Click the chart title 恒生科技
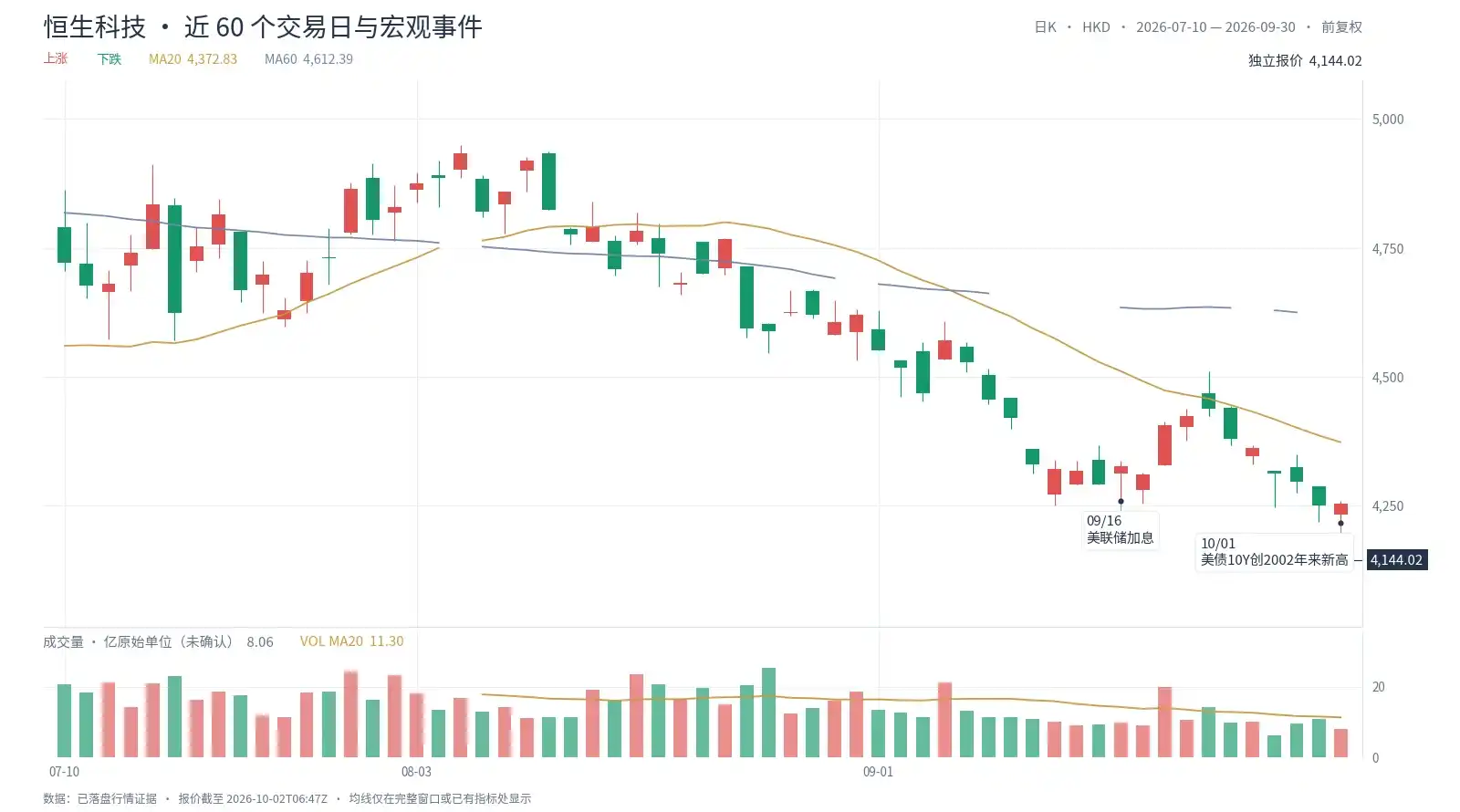 coord(95,27)
